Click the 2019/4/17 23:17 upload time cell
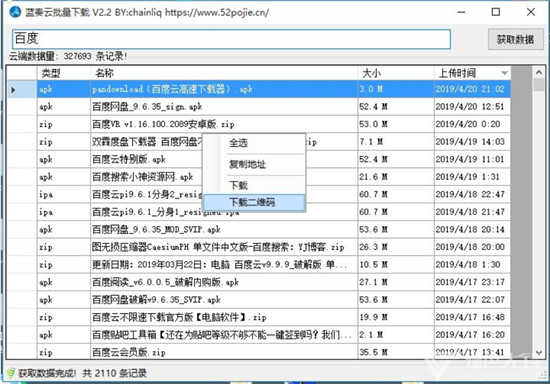550x384 pixels. [472, 282]
